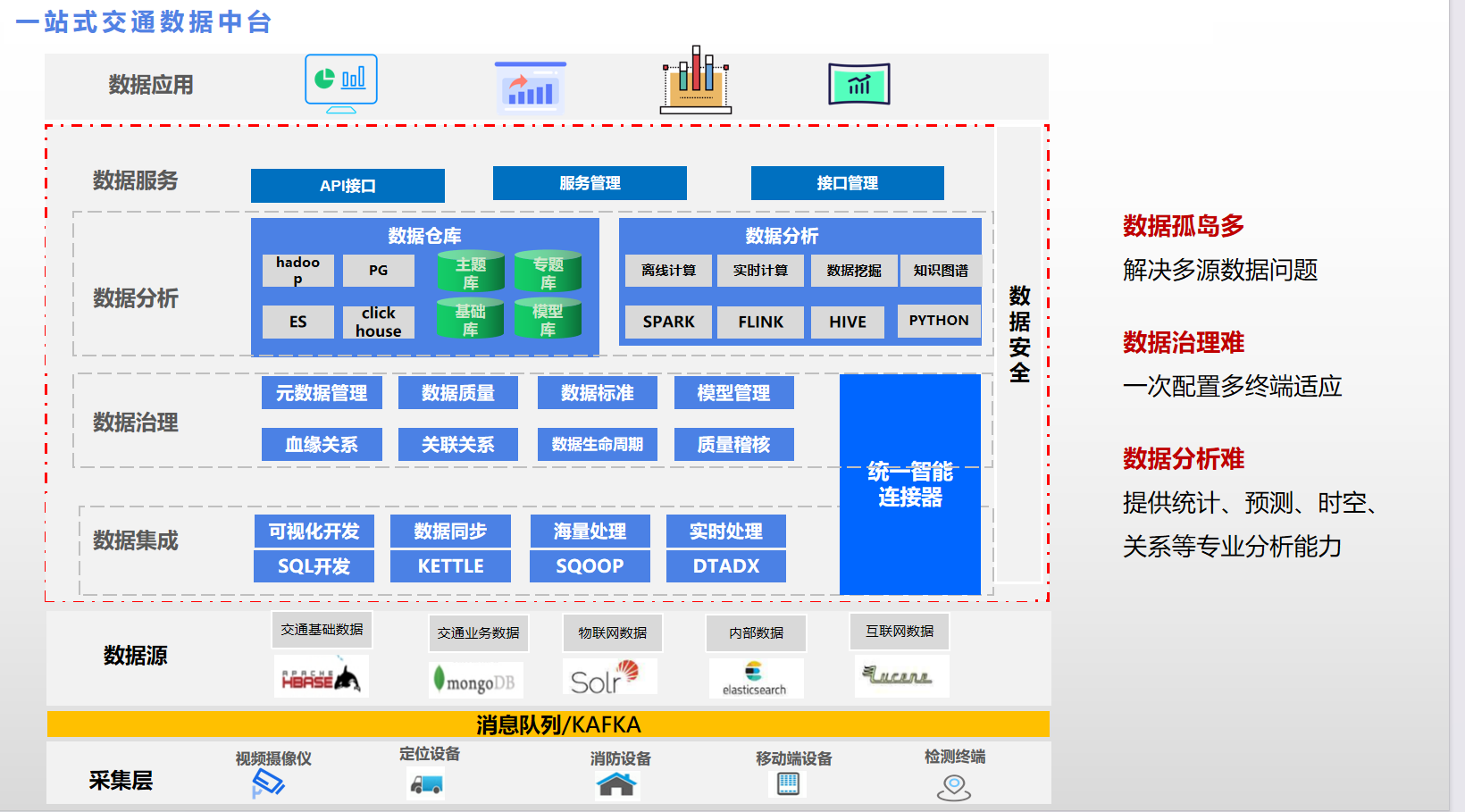Viewport: 1465px width, 812px height.
Task: Click the elasticsearch logo
Action: (755, 679)
